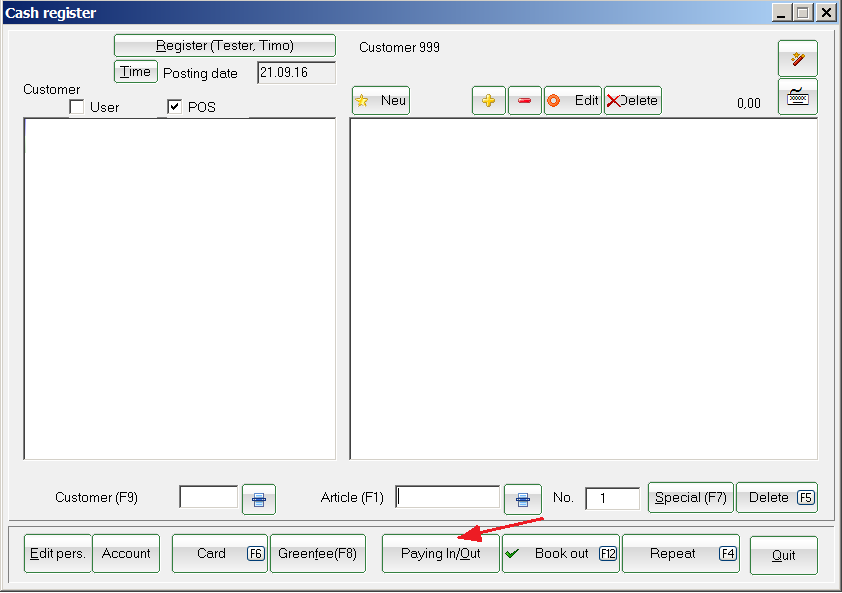842x593 pixels.
Task: Click the Repeat F4 button
Action: pyautogui.click(x=681, y=553)
